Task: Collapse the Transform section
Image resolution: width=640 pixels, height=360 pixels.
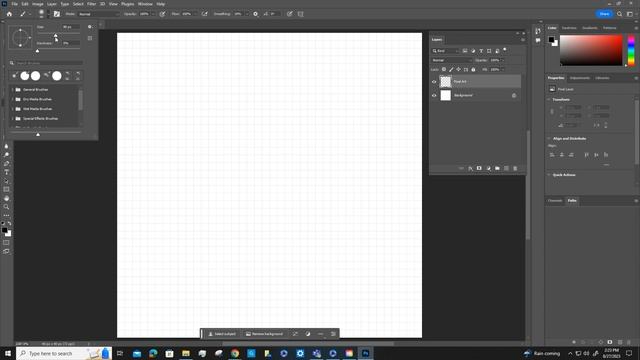Action: point(549,99)
